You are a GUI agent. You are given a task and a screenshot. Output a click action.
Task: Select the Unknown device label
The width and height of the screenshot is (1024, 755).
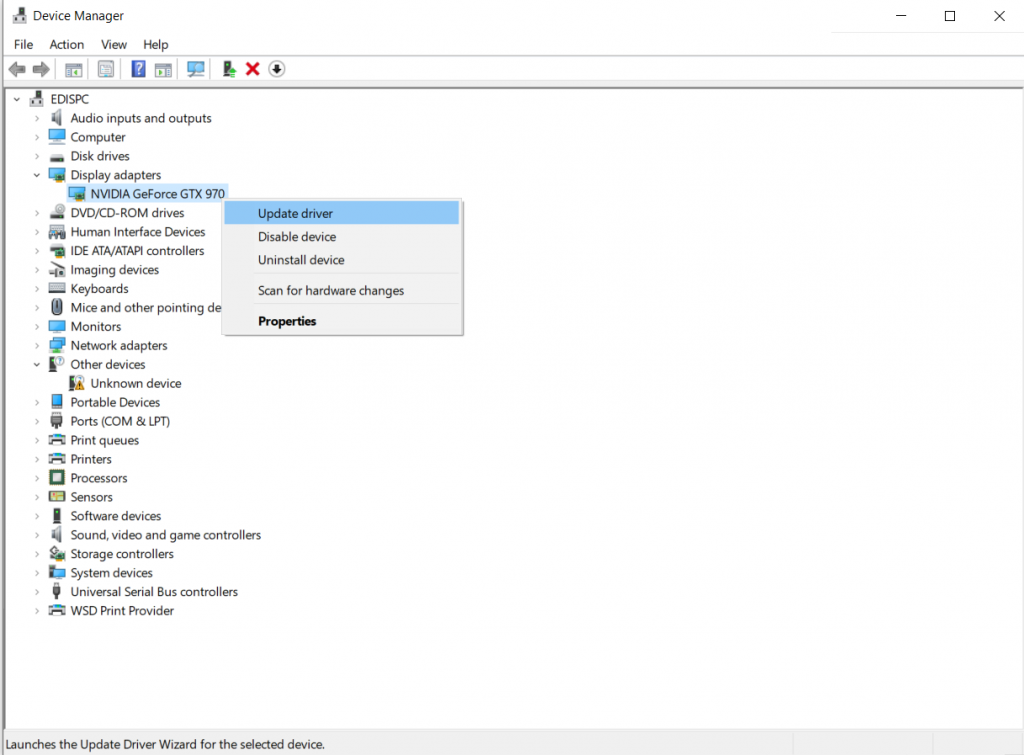[136, 383]
